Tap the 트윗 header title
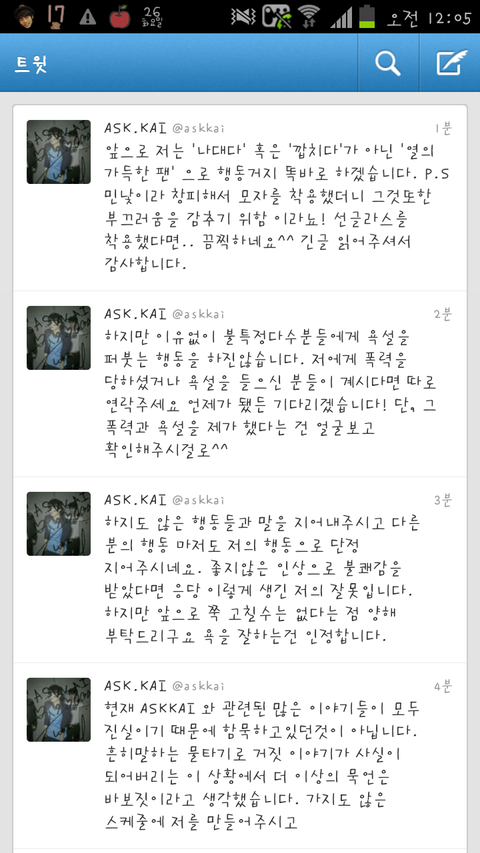The width and height of the screenshot is (480, 853). tap(31, 64)
